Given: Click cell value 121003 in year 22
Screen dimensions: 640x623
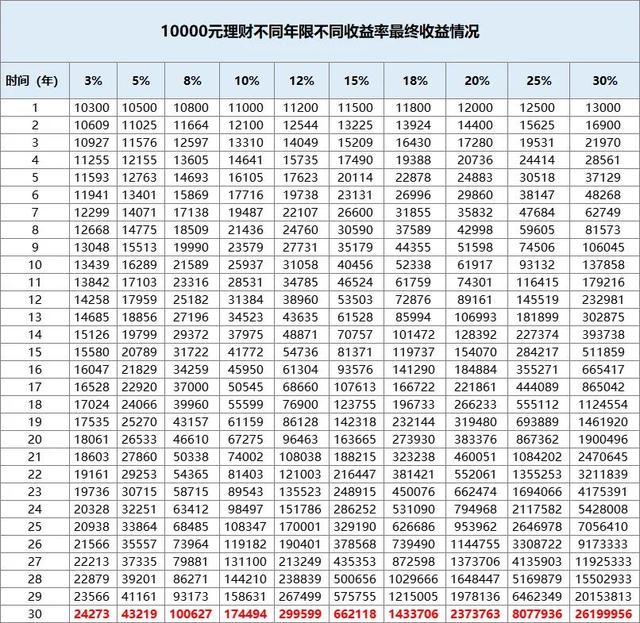Looking at the screenshot, I should click(x=300, y=474).
